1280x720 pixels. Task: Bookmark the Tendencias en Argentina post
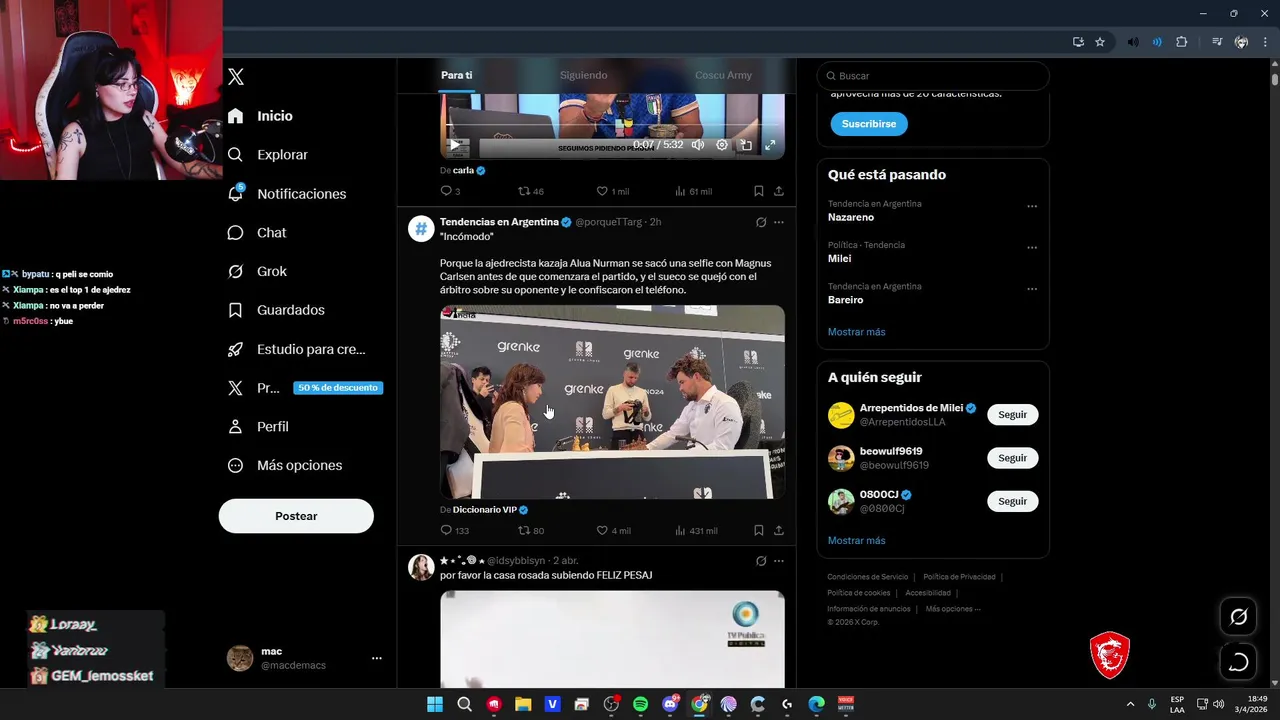pos(759,530)
